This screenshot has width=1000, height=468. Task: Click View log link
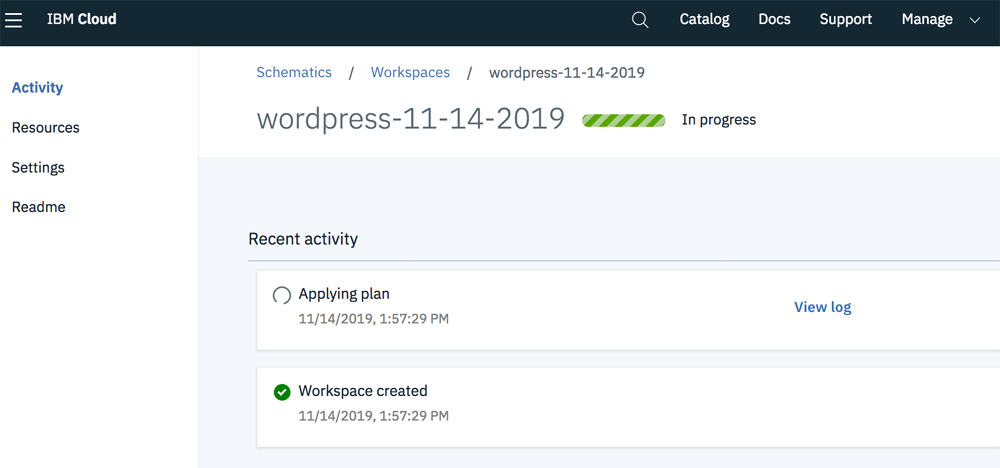pyautogui.click(x=822, y=307)
